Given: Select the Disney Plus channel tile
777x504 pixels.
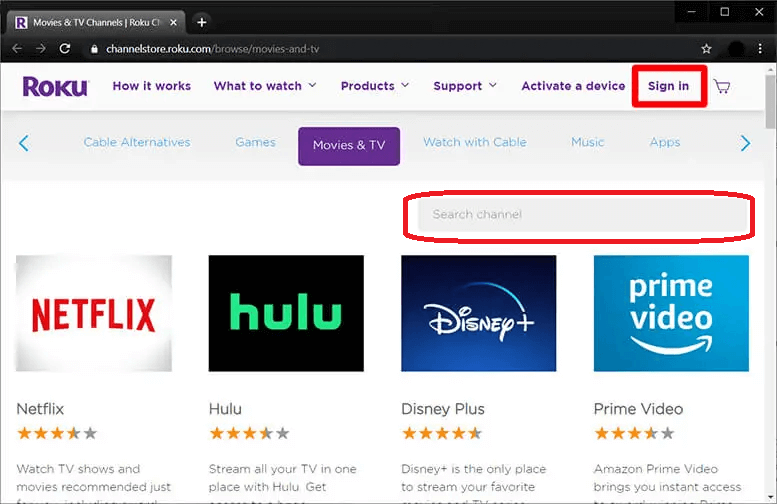Looking at the screenshot, I should [x=478, y=313].
